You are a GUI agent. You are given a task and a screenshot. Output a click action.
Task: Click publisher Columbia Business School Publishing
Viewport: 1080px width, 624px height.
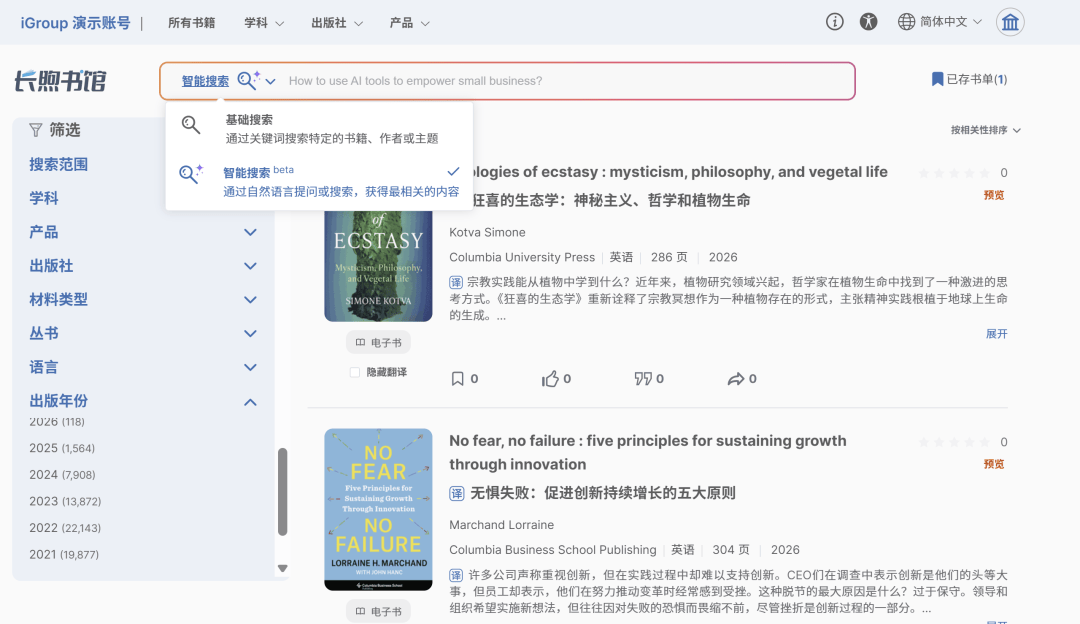(x=552, y=550)
